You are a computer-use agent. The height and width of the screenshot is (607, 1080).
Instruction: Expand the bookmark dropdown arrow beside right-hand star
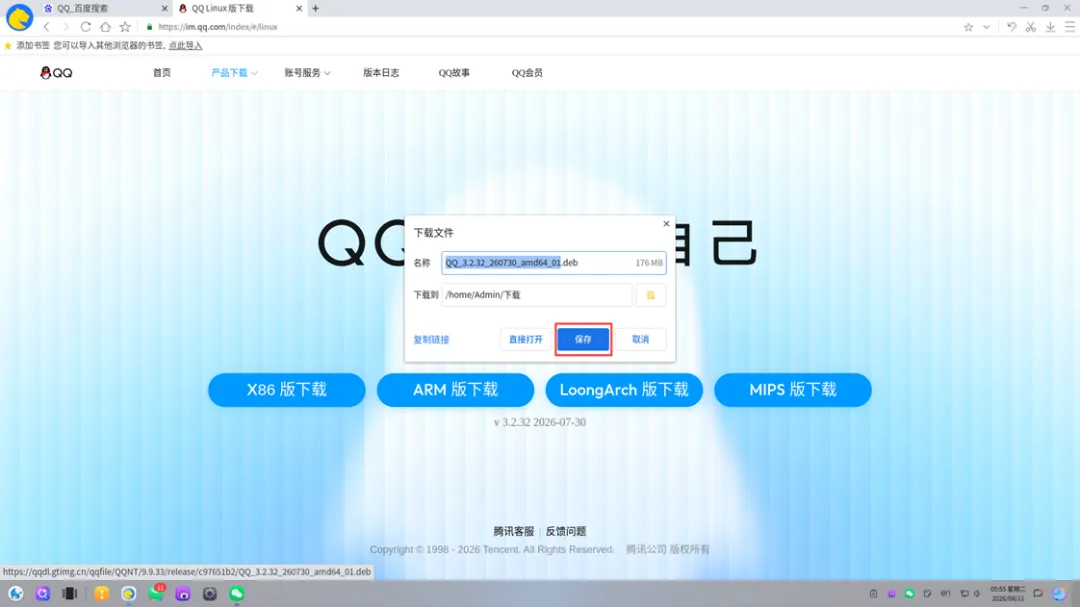(x=986, y=27)
